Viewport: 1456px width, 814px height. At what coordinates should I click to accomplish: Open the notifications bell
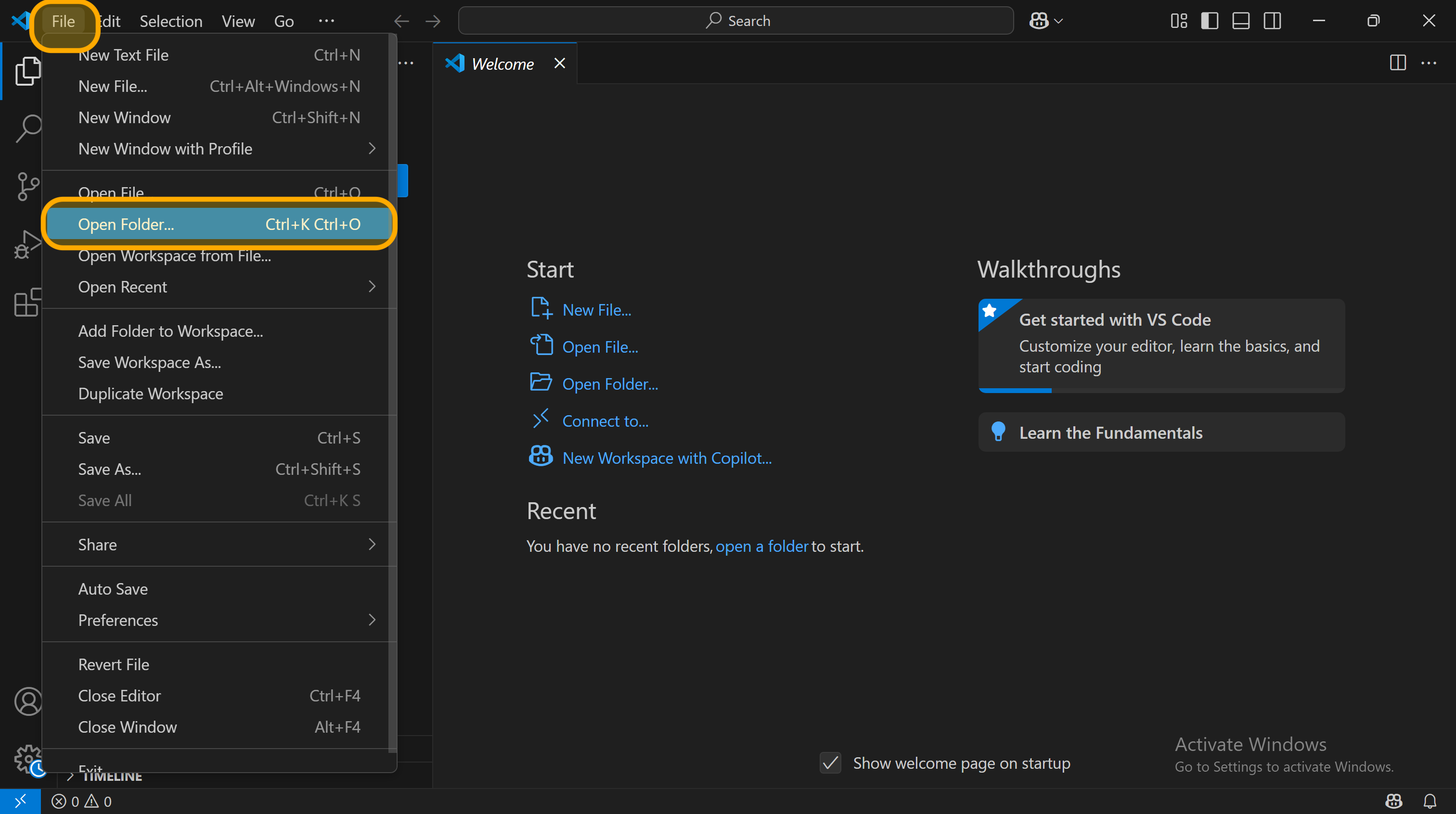pos(1430,801)
